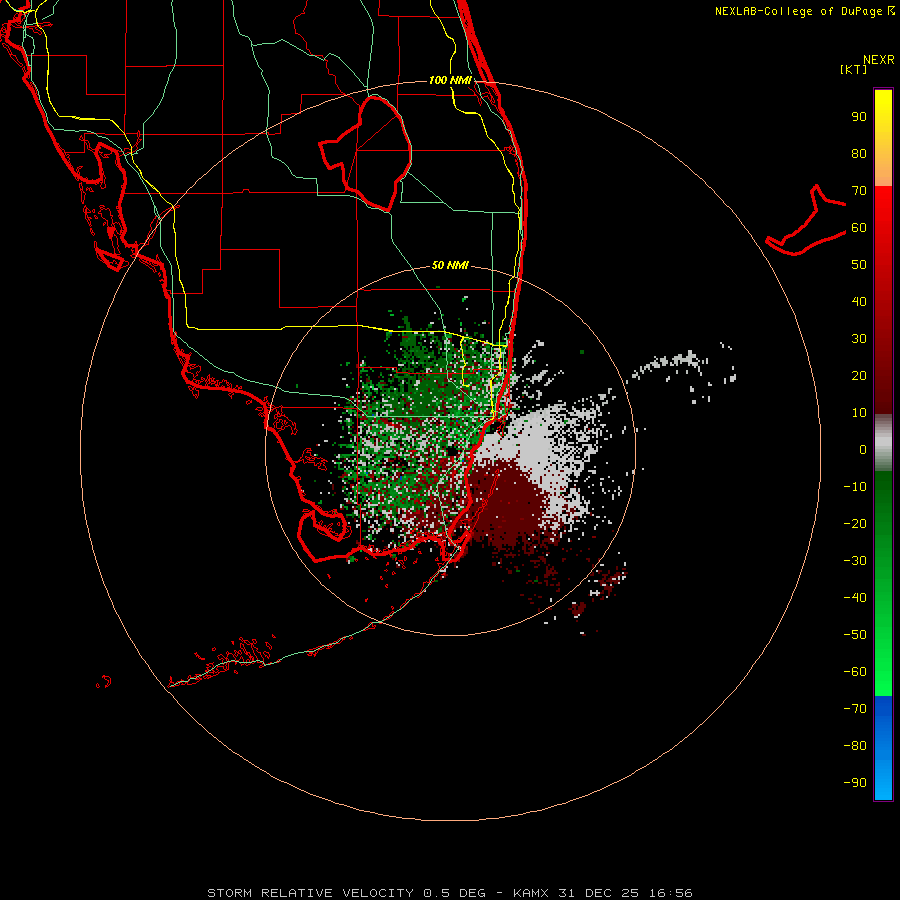This screenshot has width=900, height=900.
Task: Click the positive 20 velocity scale label
Action: pyautogui.click(x=859, y=375)
